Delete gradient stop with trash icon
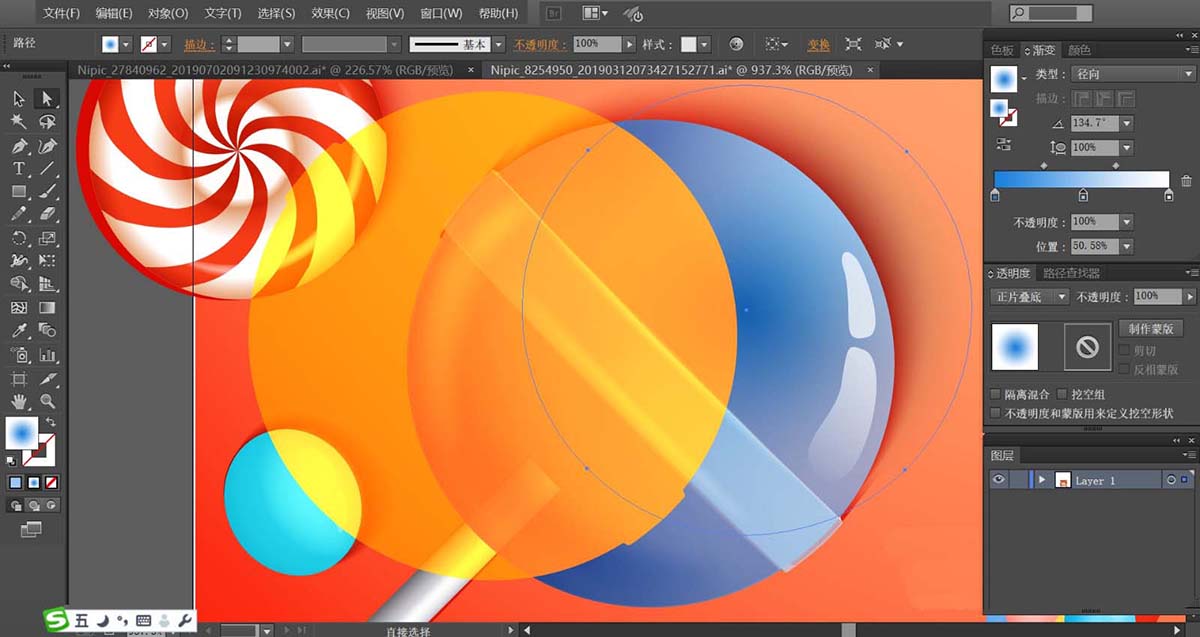The height and width of the screenshot is (637, 1200). click(1186, 181)
